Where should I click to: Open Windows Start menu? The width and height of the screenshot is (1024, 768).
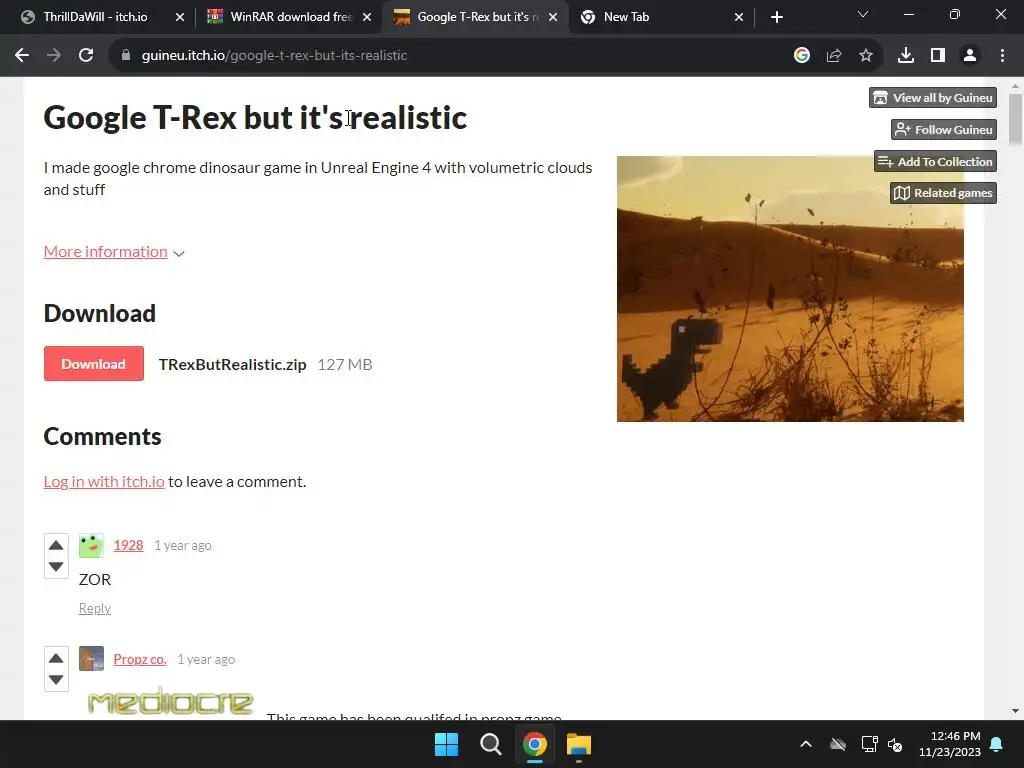click(x=447, y=744)
